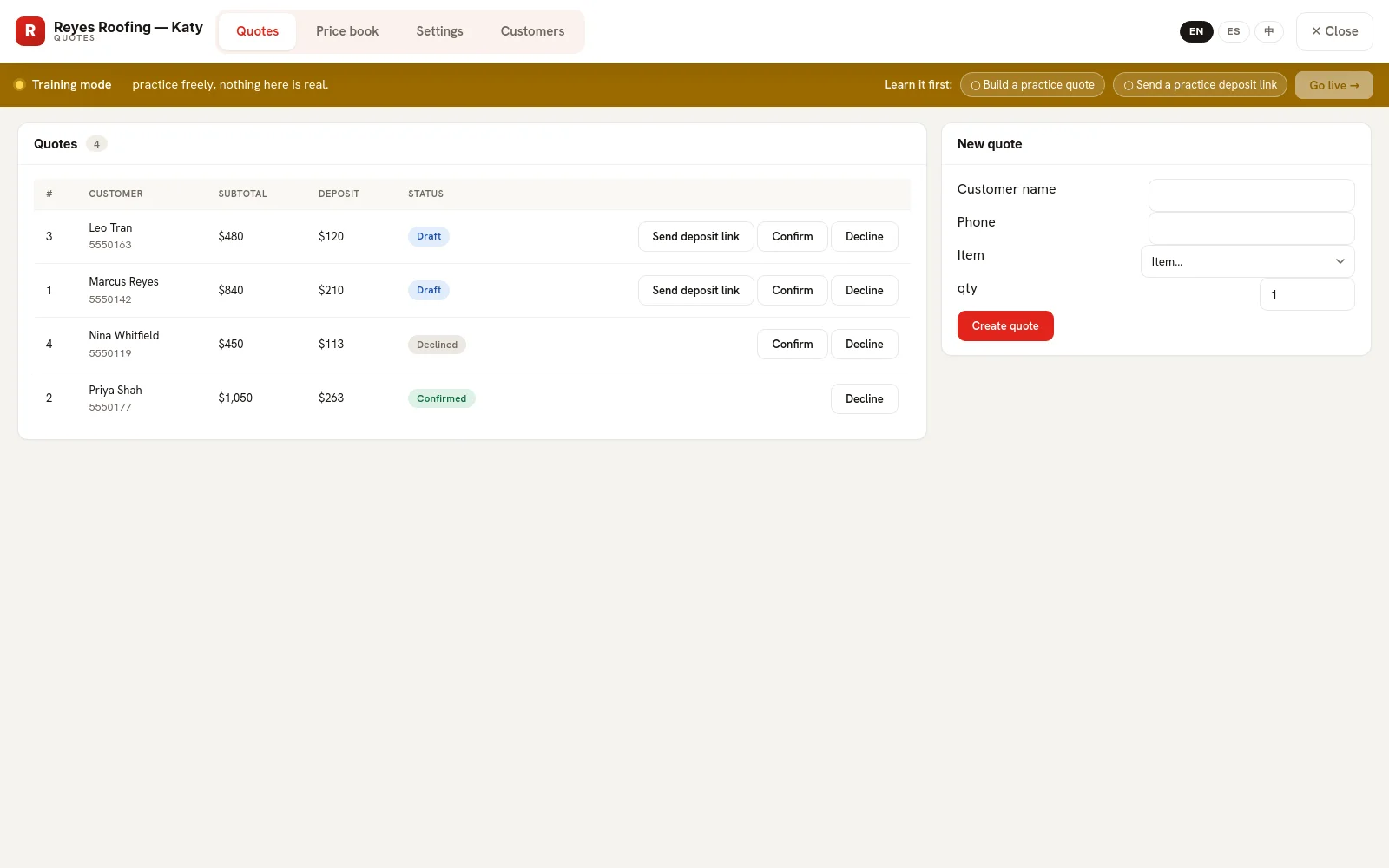Click customer name Priya Shah

click(115, 391)
